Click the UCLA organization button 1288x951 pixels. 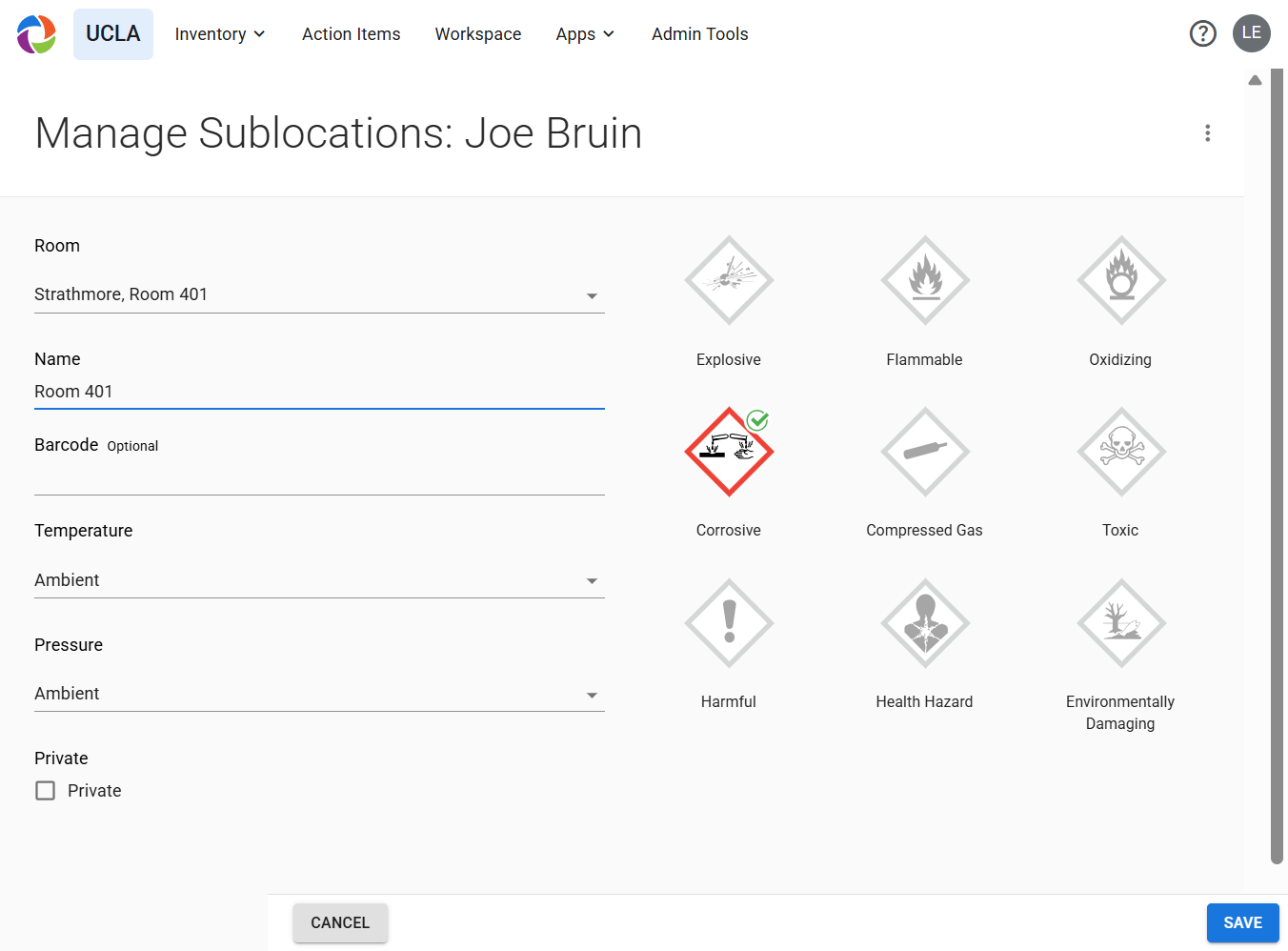(113, 34)
